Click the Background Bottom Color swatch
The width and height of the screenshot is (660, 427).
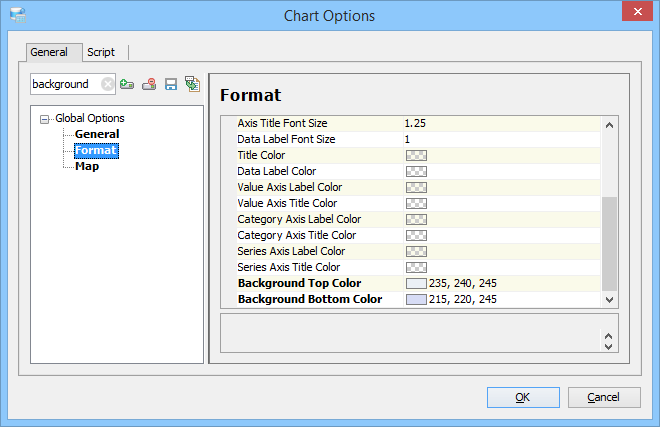coord(416,300)
